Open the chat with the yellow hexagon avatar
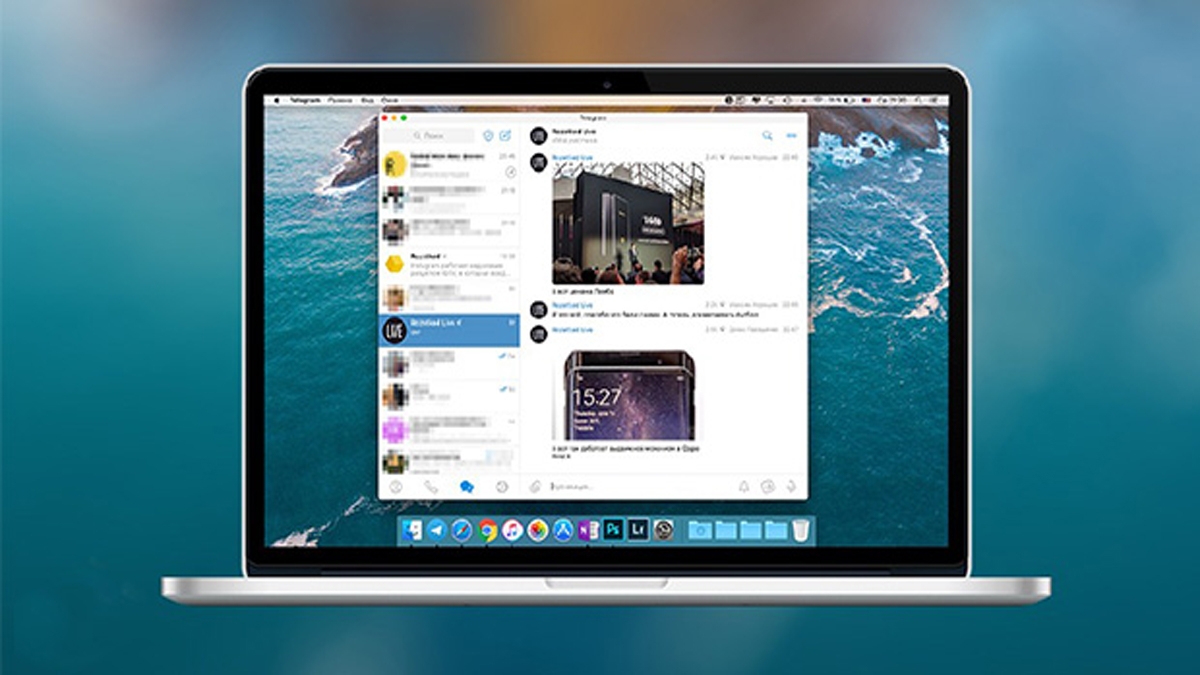 tap(449, 264)
